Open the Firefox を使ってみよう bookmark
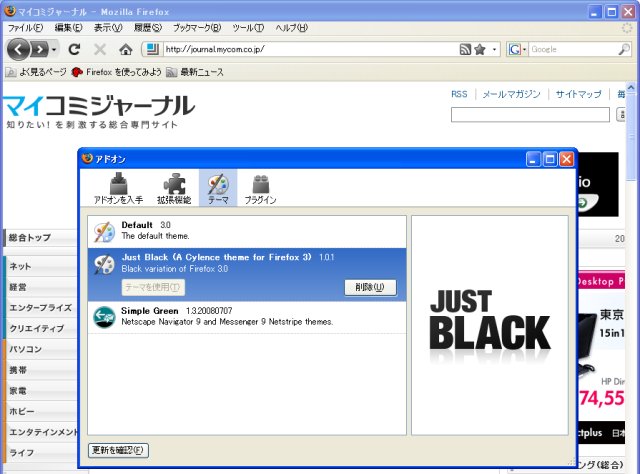640x474 pixels. coord(116,72)
